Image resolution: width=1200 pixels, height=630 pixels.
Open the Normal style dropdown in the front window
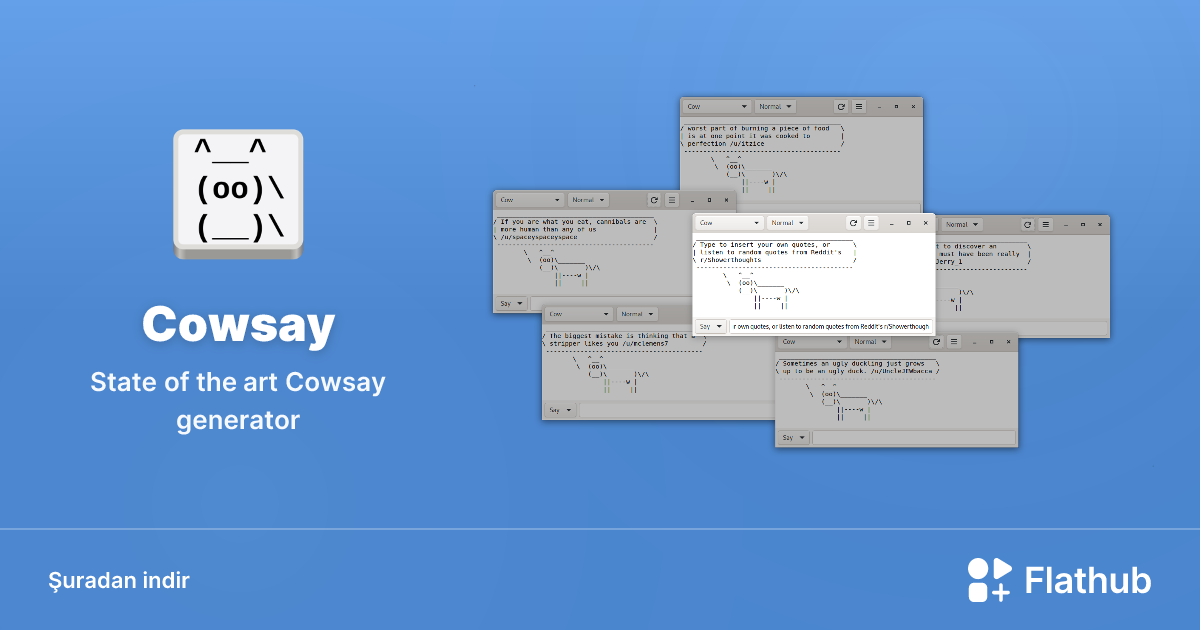[787, 223]
